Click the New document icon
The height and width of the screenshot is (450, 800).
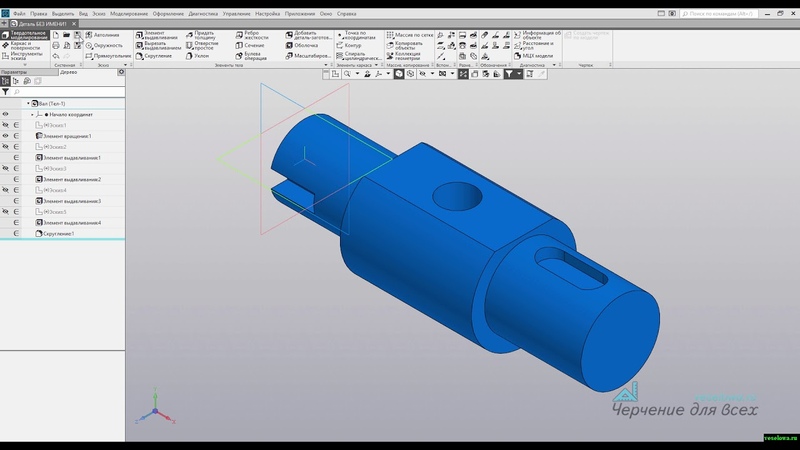(x=56, y=35)
